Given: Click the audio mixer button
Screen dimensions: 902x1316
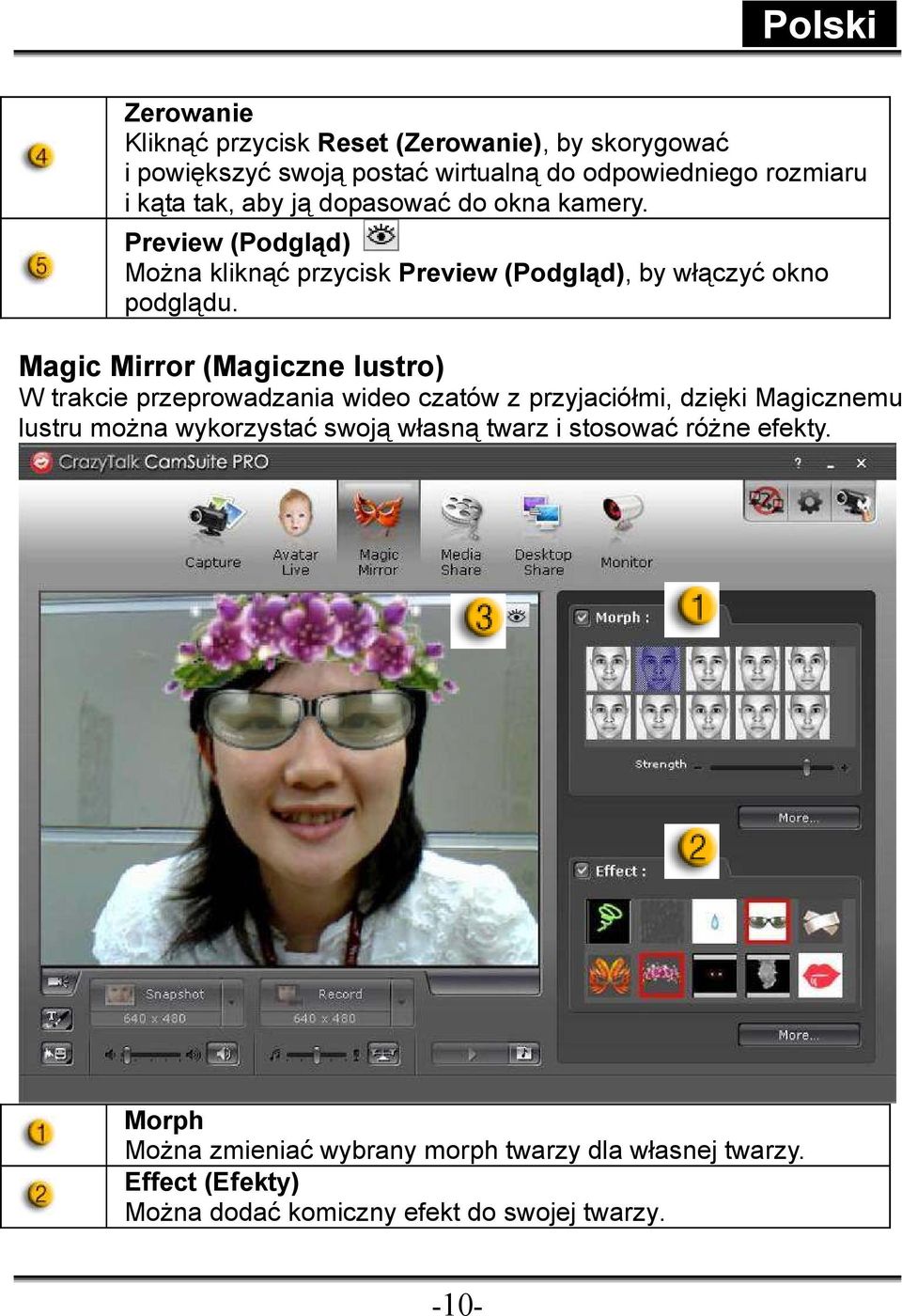Looking at the screenshot, I should coord(383,1054).
